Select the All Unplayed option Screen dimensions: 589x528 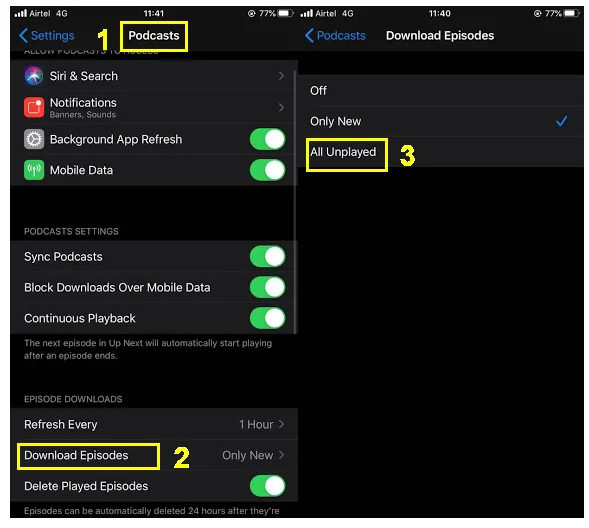441,152
